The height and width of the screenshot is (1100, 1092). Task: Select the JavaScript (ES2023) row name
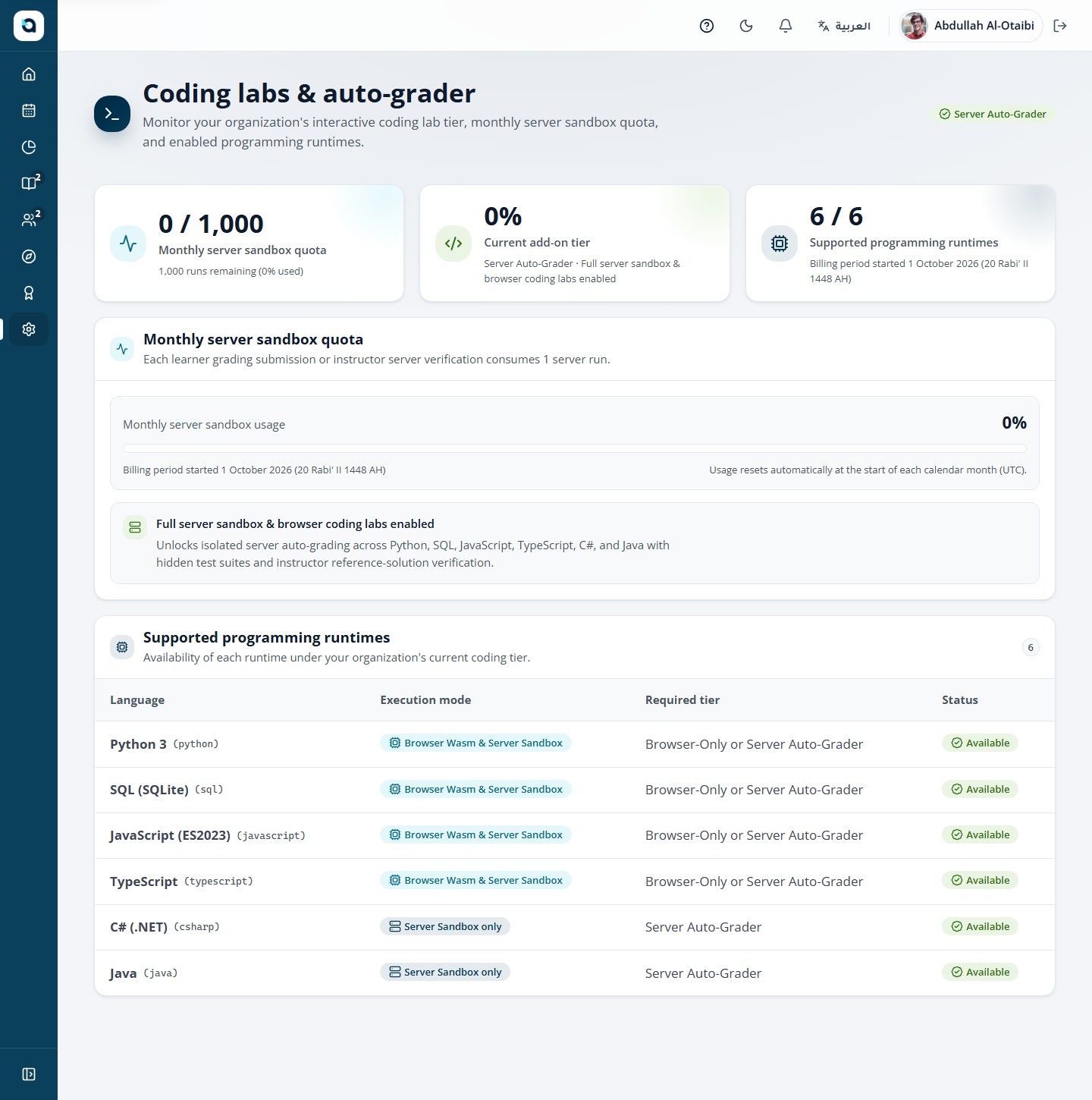coord(170,835)
